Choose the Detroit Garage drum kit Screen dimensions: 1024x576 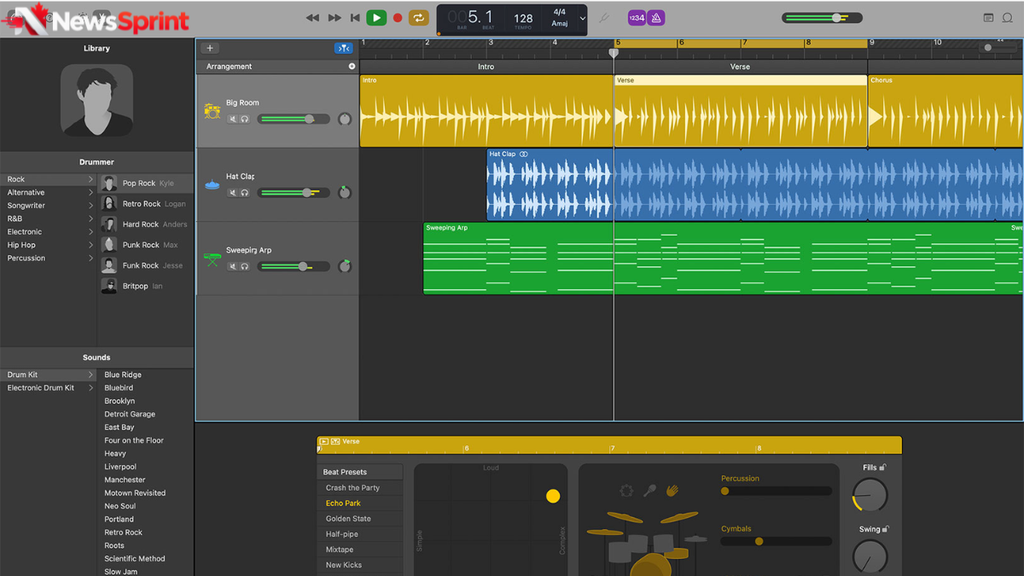[x=130, y=414]
